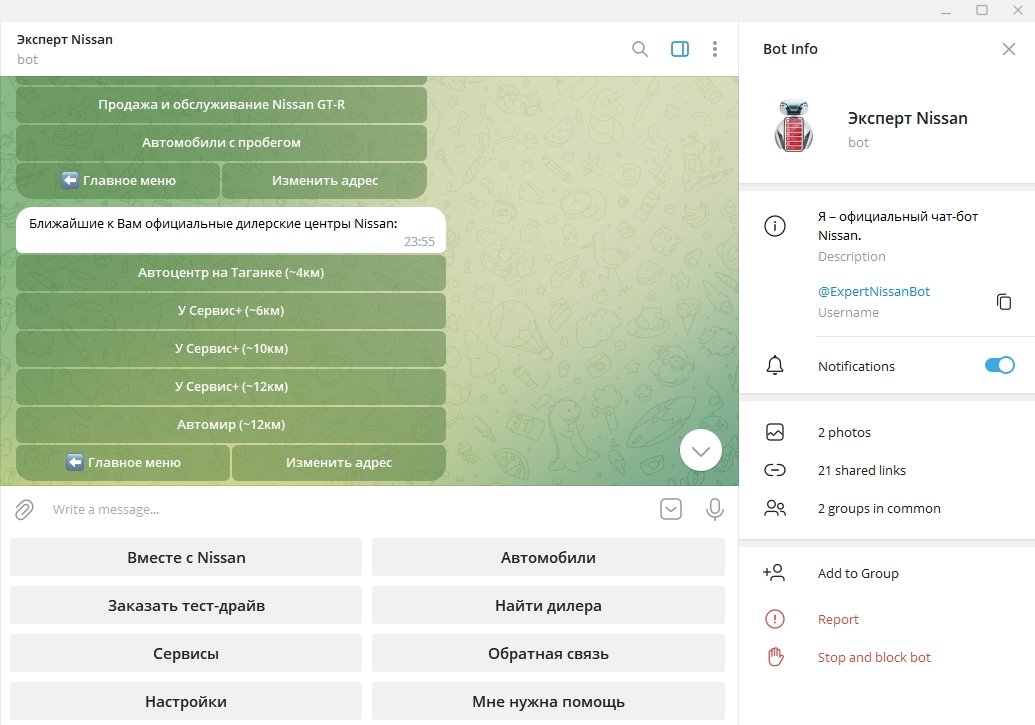This screenshot has height=725, width=1035.
Task: Click Мне нужна помощь keyboard button
Action: click(x=548, y=702)
